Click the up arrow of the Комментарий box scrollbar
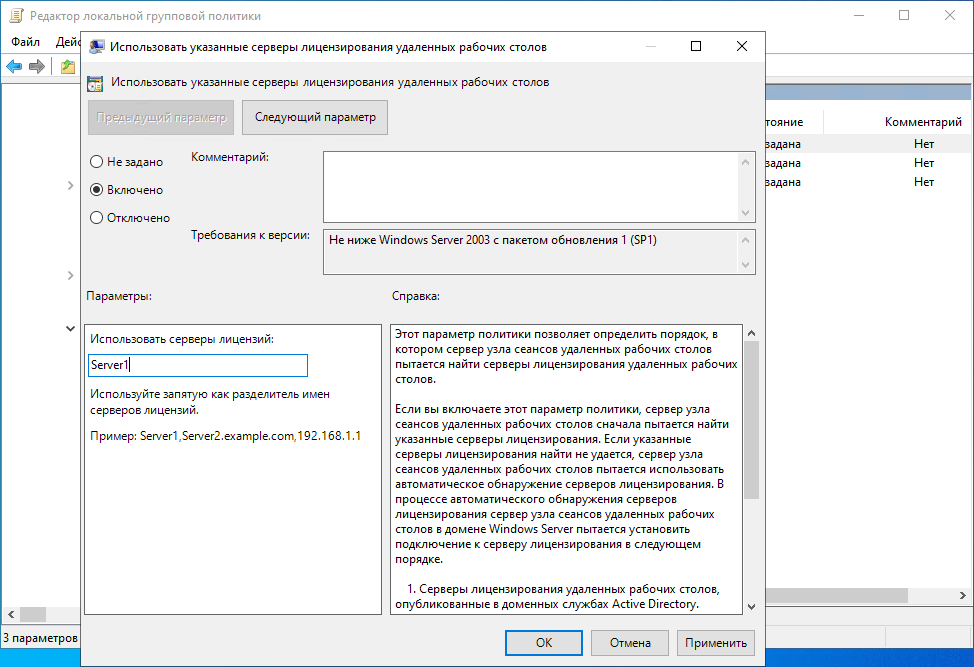974x667 pixels. click(745, 162)
